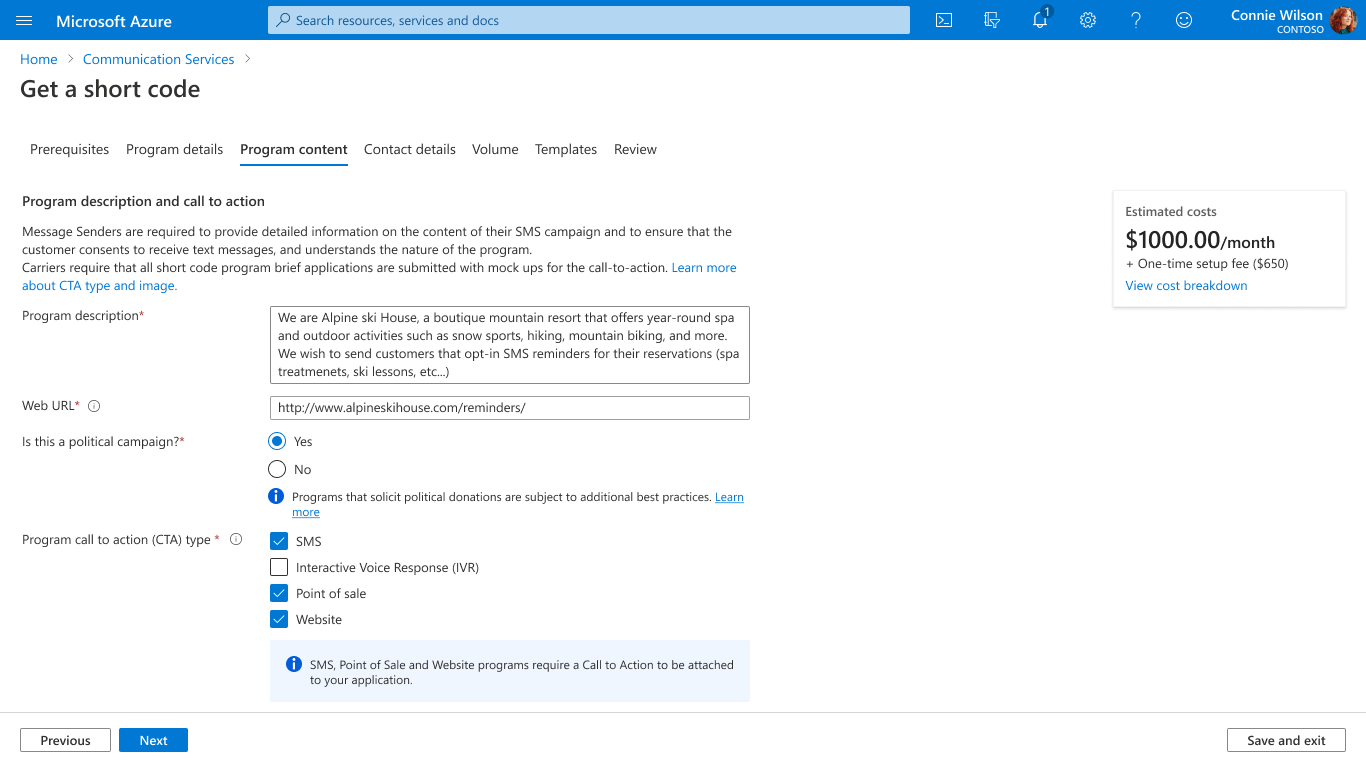Enable Interactive Voice Response (IVR) checkbox
This screenshot has width=1366, height=768.
(279, 567)
